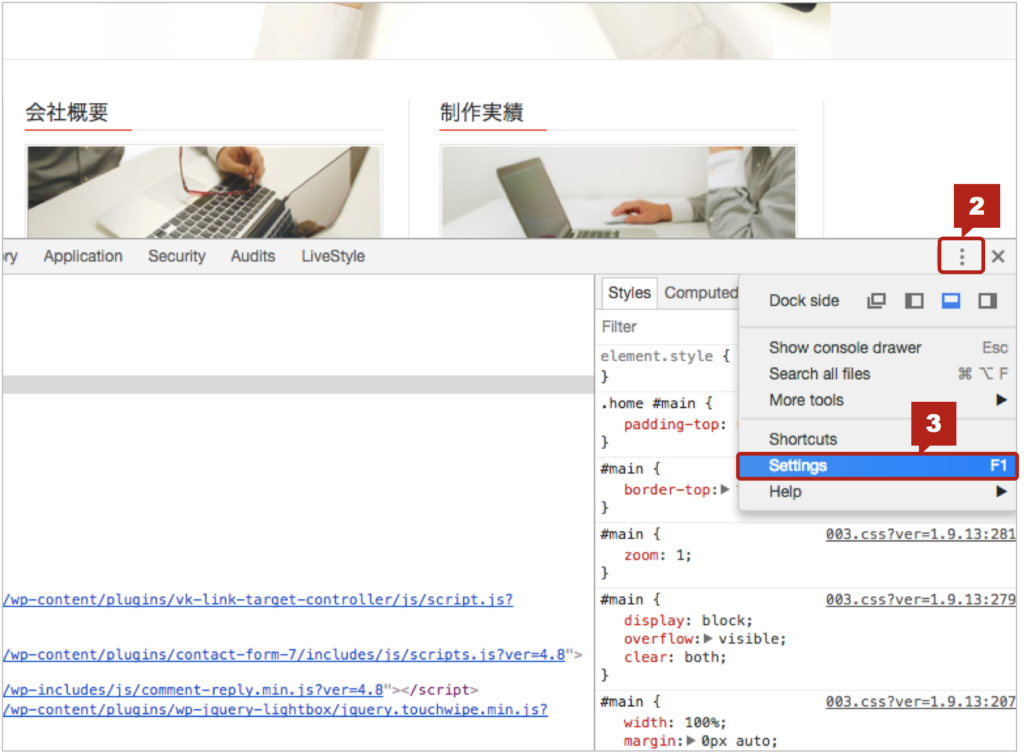Viewport: 1024px width, 756px height.
Task: Dock DevTools to the left side
Action: [914, 301]
